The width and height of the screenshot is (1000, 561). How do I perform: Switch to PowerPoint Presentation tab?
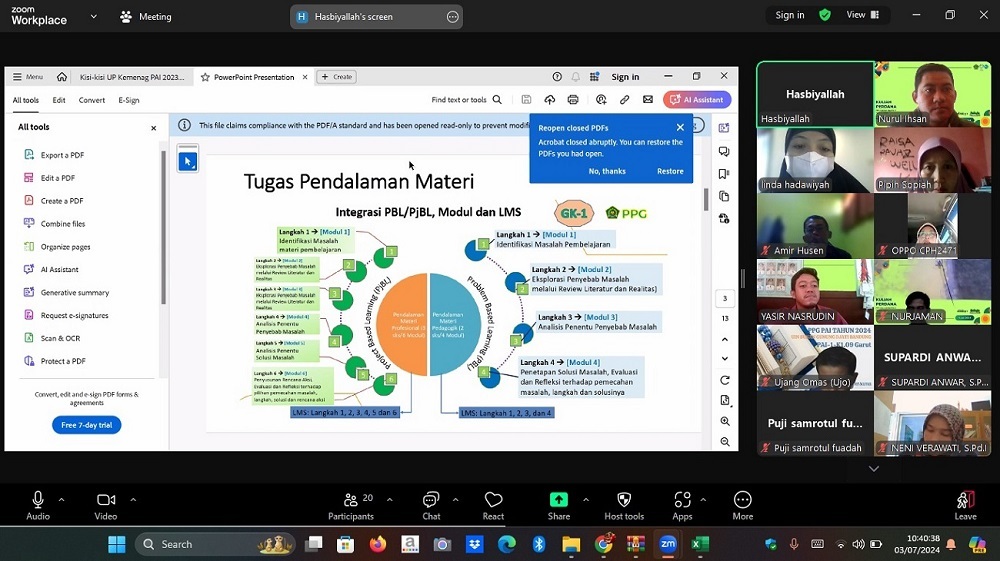click(254, 77)
